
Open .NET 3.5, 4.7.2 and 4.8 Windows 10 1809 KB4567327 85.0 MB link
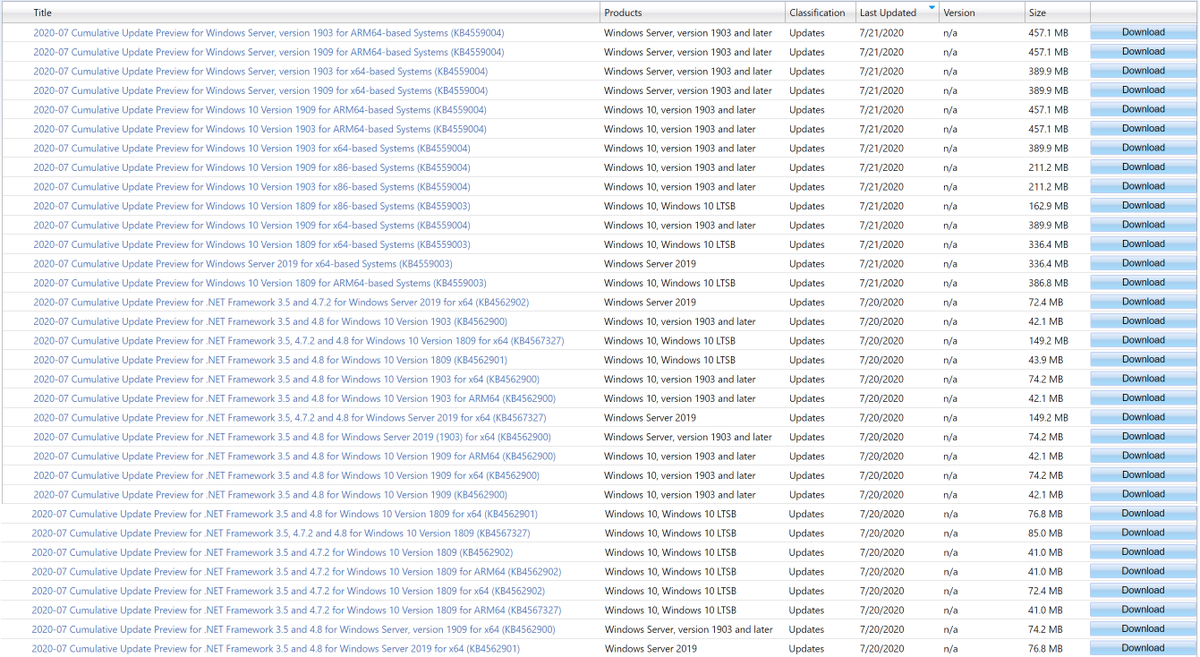click(281, 533)
